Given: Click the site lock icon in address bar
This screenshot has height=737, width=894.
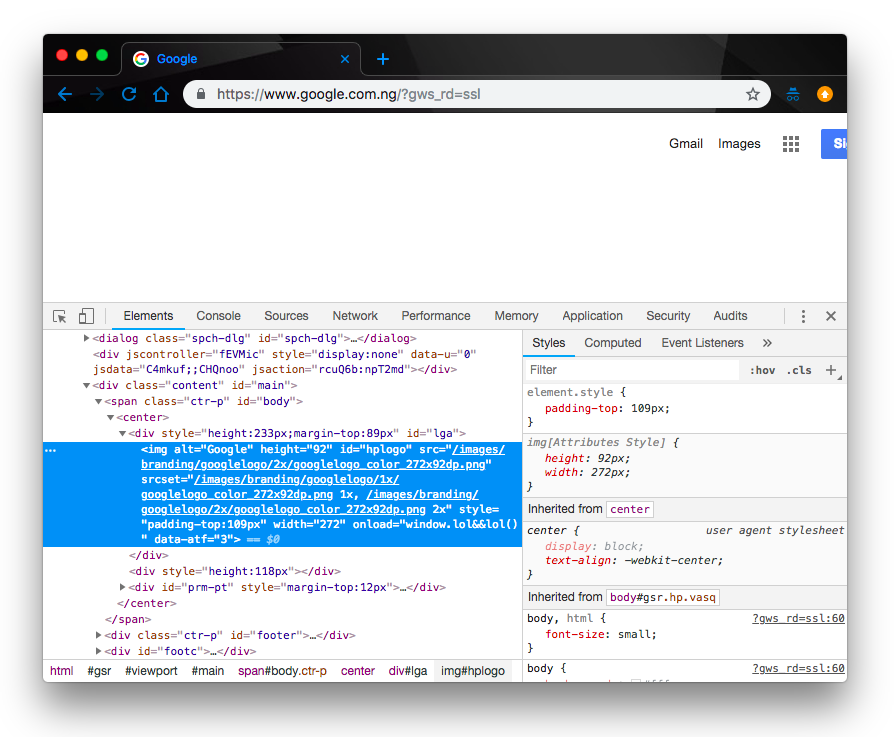Looking at the screenshot, I should [x=201, y=94].
